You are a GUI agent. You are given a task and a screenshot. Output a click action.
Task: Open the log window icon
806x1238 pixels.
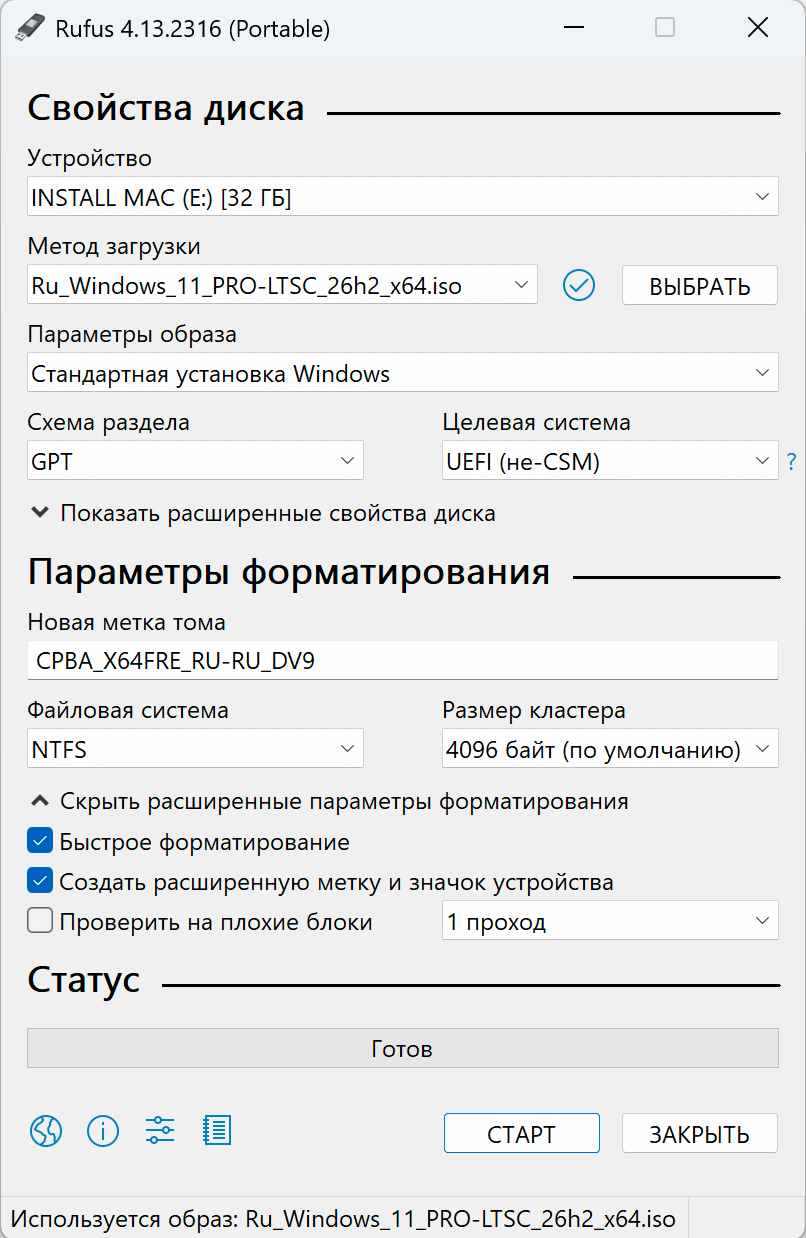217,1131
